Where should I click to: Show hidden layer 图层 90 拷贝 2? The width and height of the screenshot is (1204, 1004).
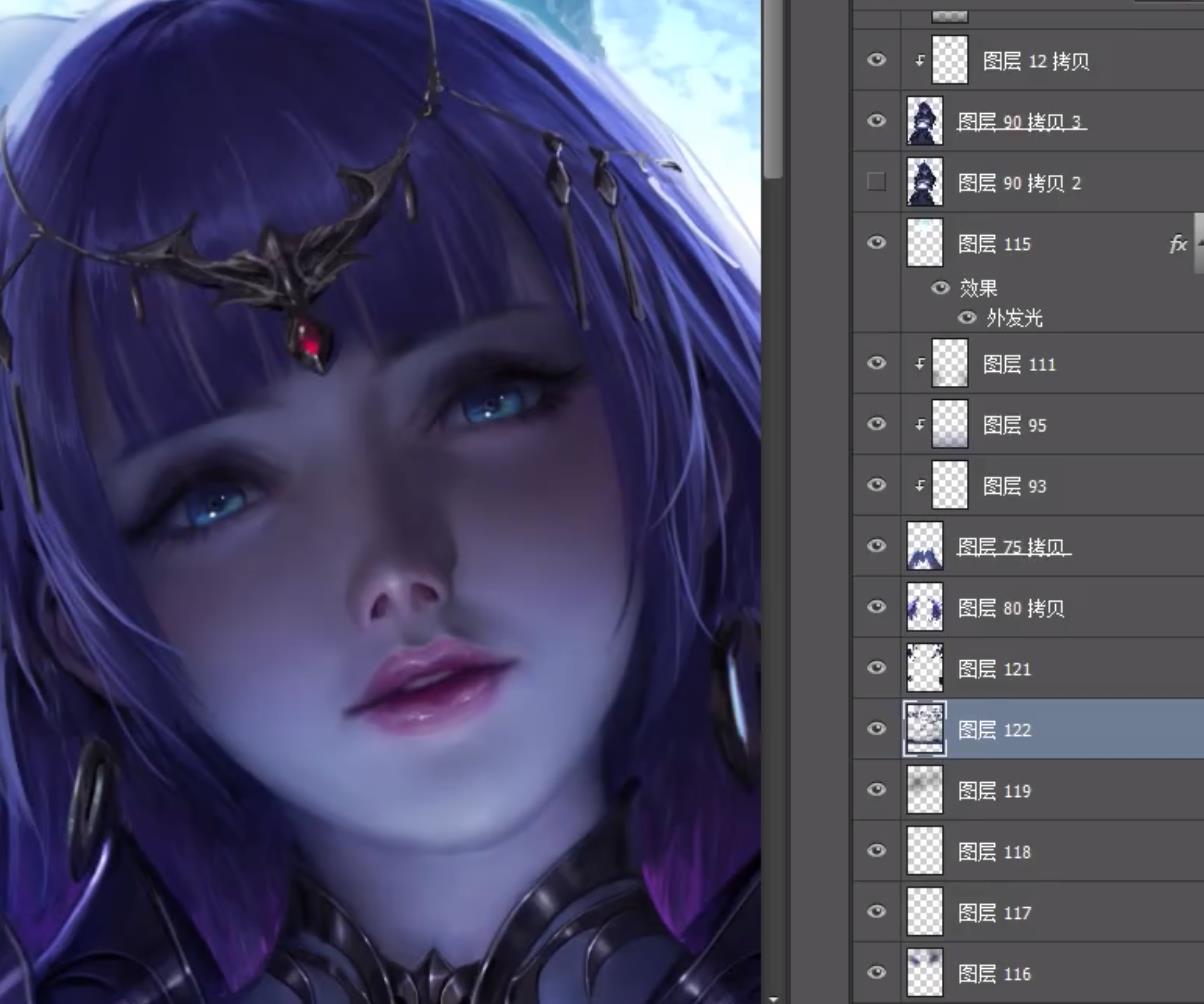click(x=876, y=182)
